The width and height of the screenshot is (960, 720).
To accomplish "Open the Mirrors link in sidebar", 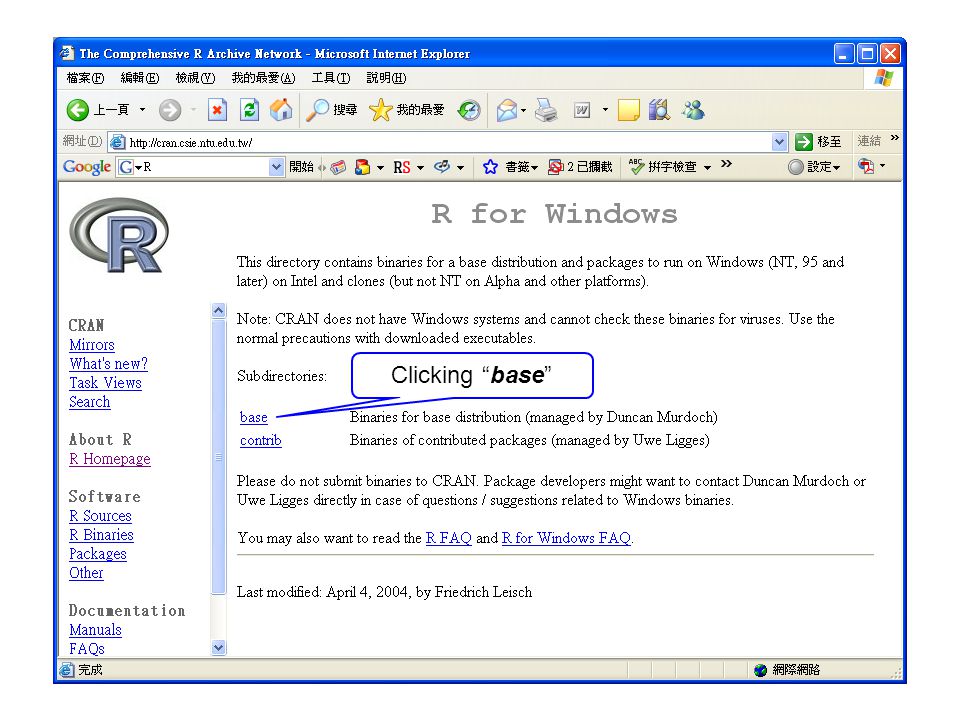I will point(92,345).
